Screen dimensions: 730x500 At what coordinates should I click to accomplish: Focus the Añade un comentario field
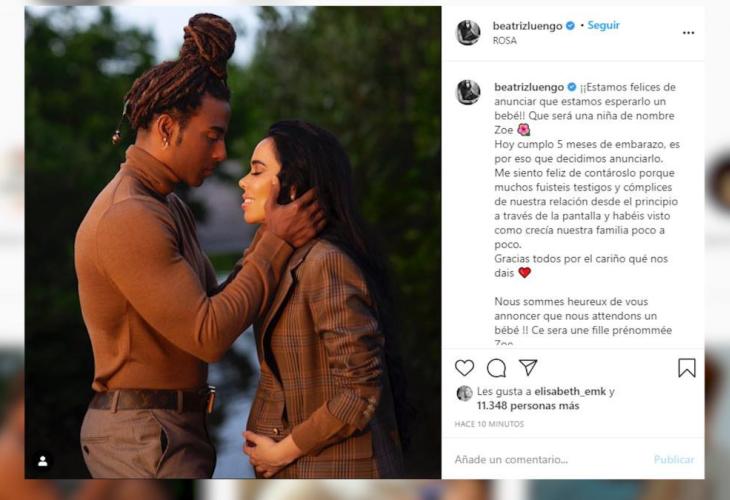(549, 459)
